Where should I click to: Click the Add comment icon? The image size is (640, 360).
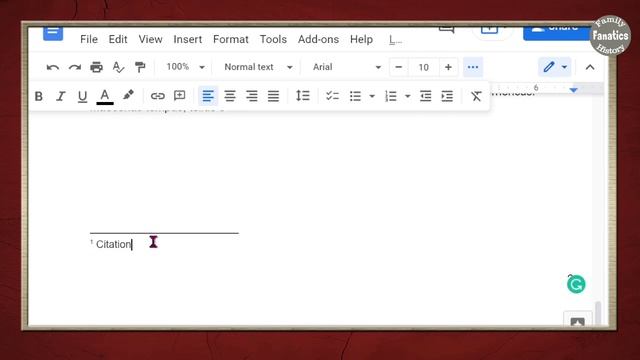(x=180, y=96)
